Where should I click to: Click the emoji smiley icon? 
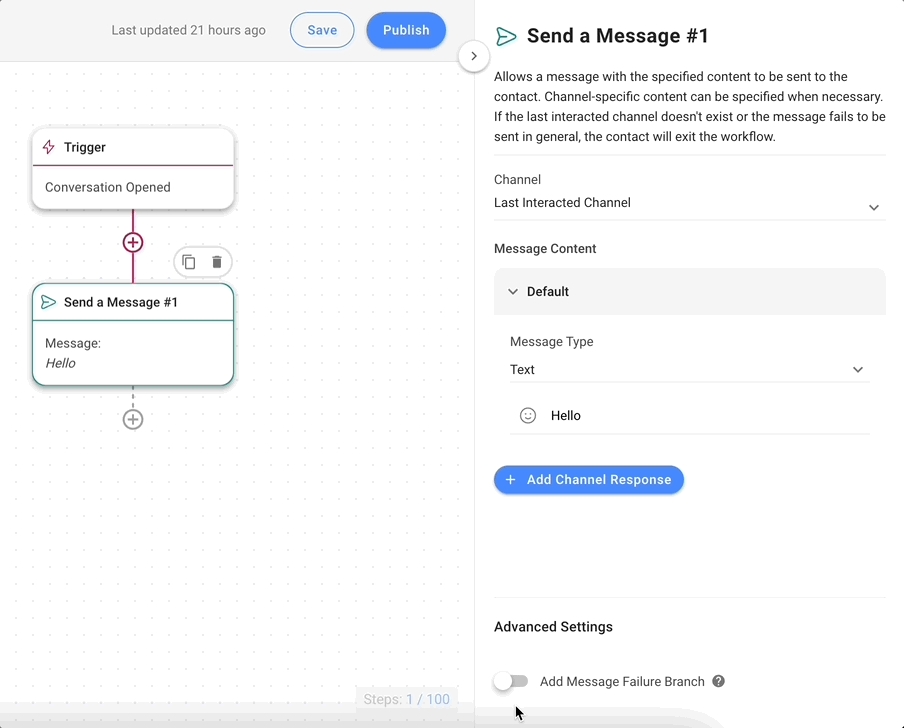[x=528, y=416]
